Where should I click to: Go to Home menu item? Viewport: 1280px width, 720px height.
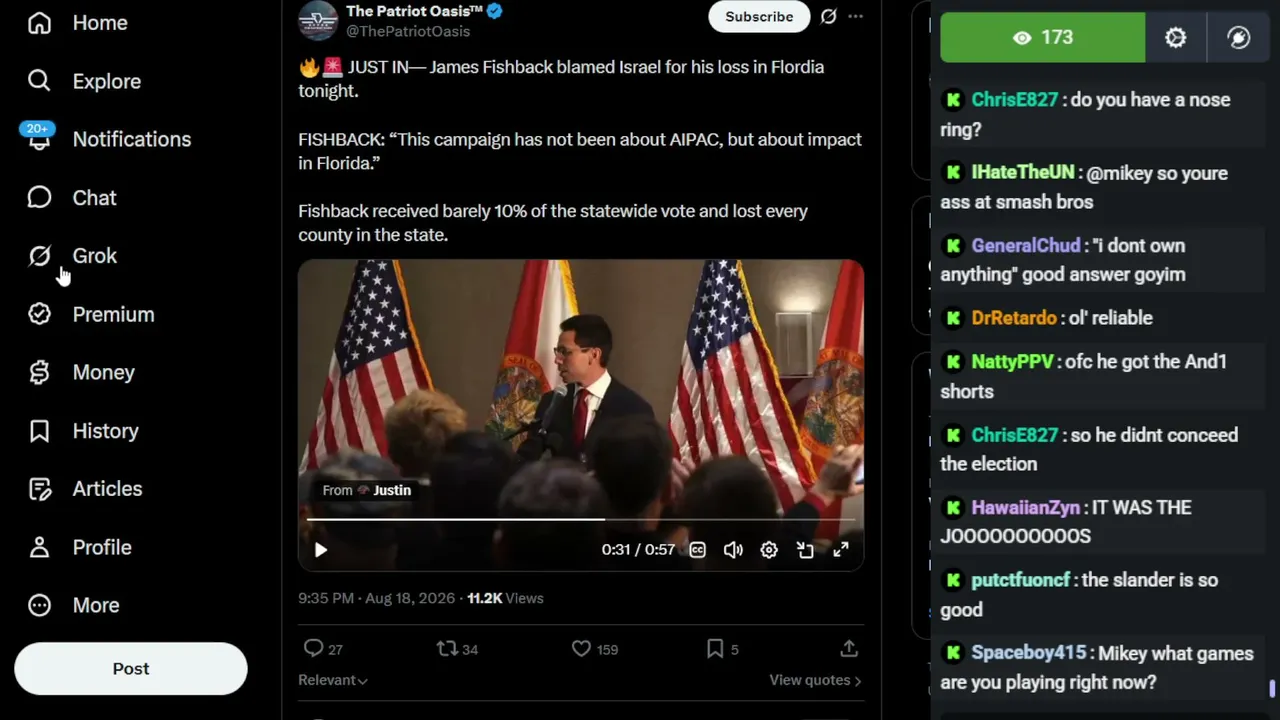click(100, 22)
